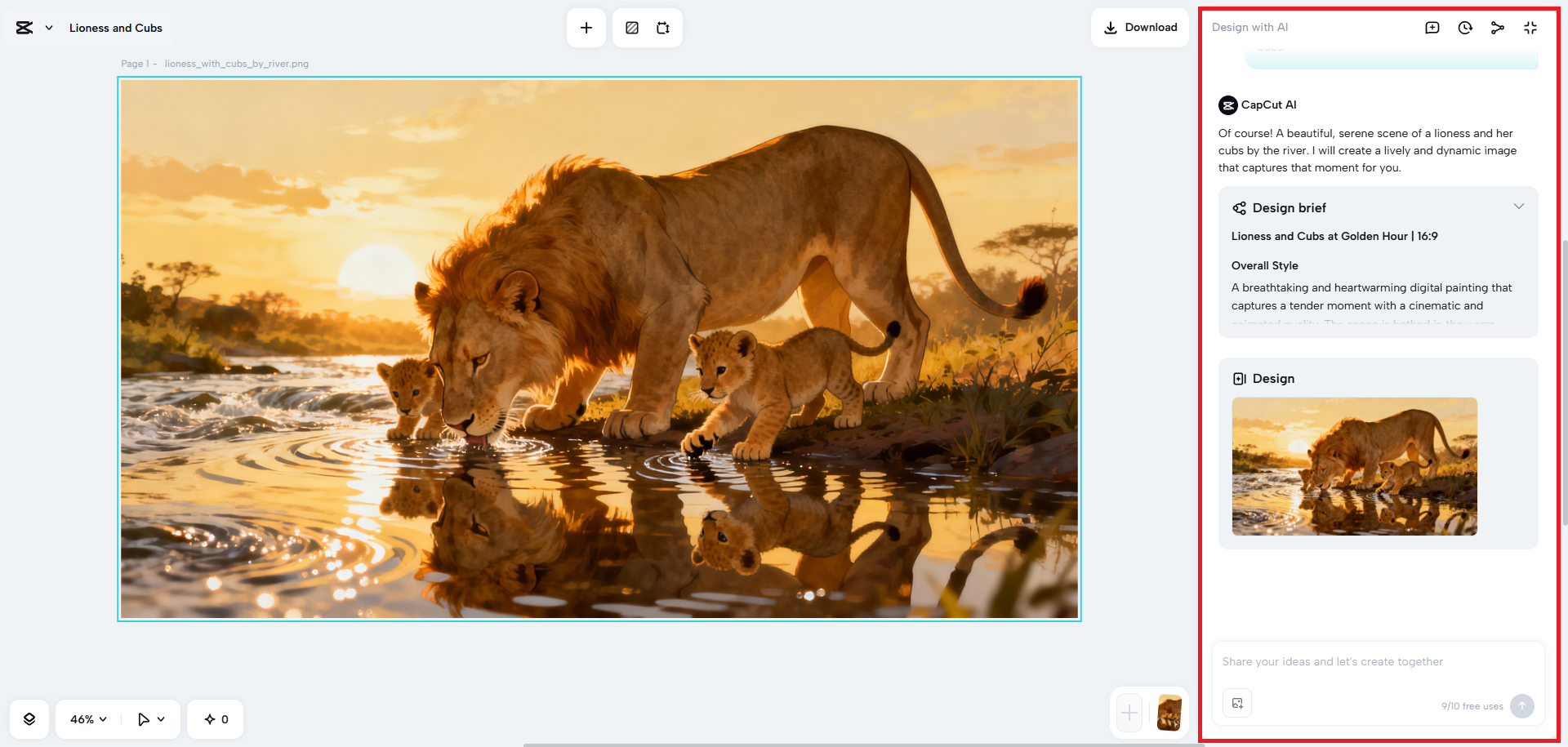This screenshot has height=747, width=1568.
Task: Click the image upload icon in chat box
Action: coord(1237,703)
